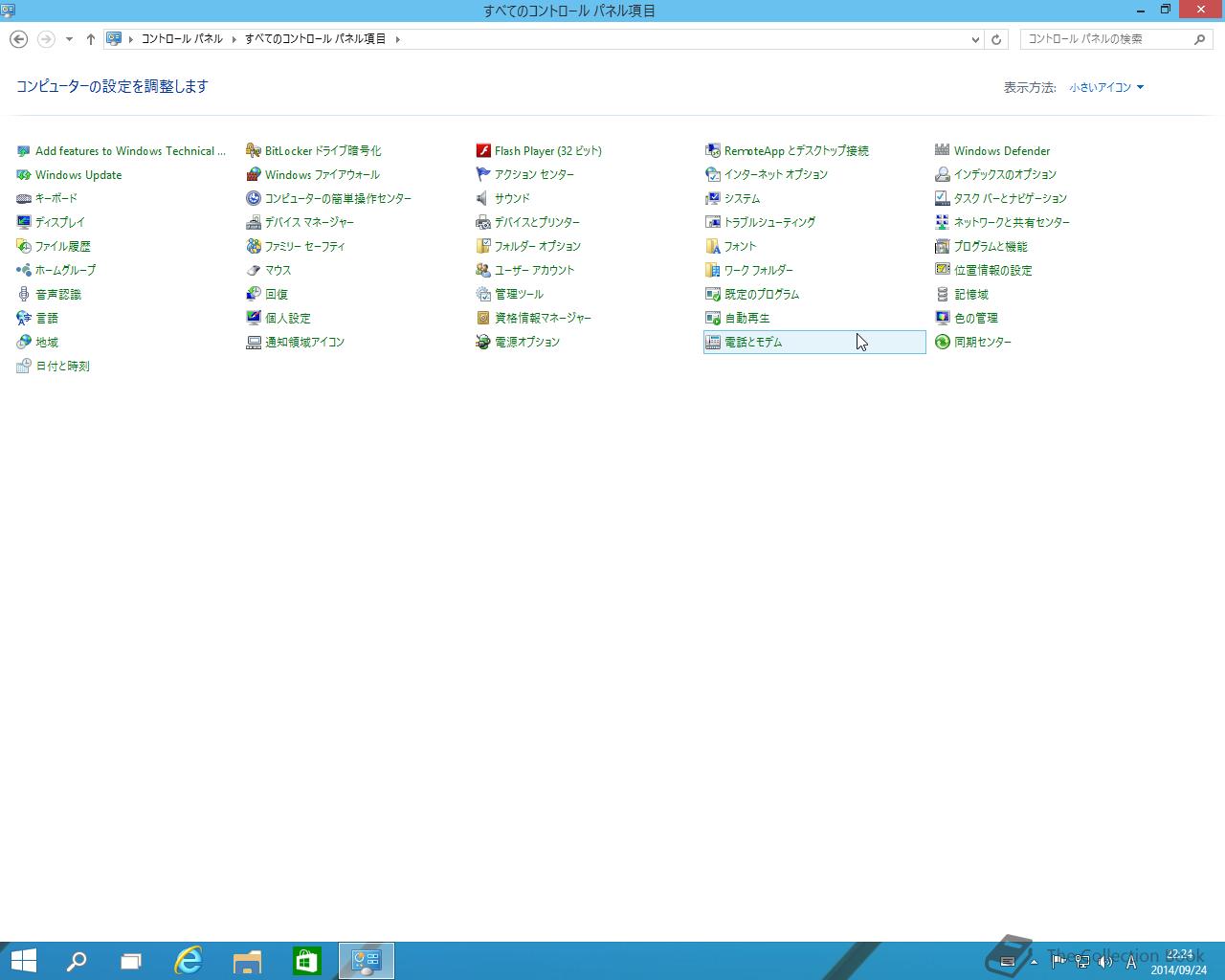Open 管理ツール link
Screen dimensions: 1225x980
(x=519, y=294)
